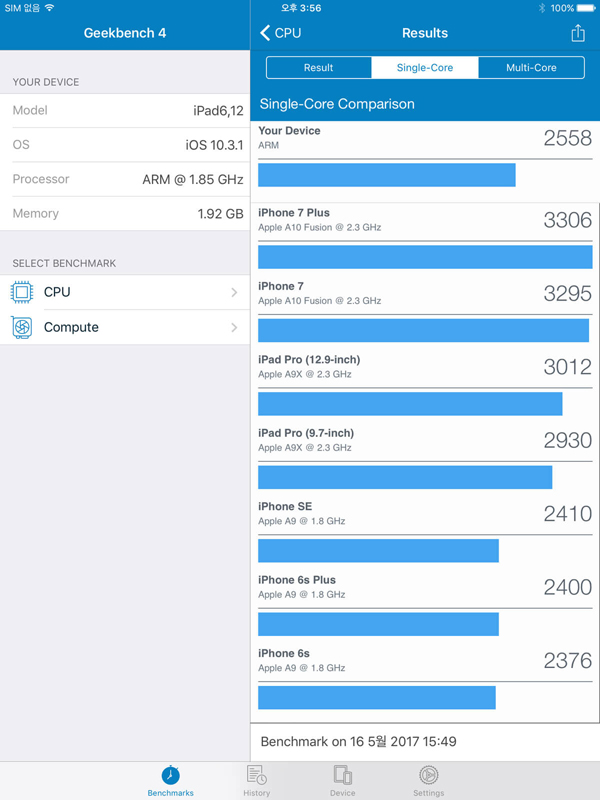Open the Compute benchmark row
The image size is (600, 800).
pyautogui.click(x=125, y=328)
